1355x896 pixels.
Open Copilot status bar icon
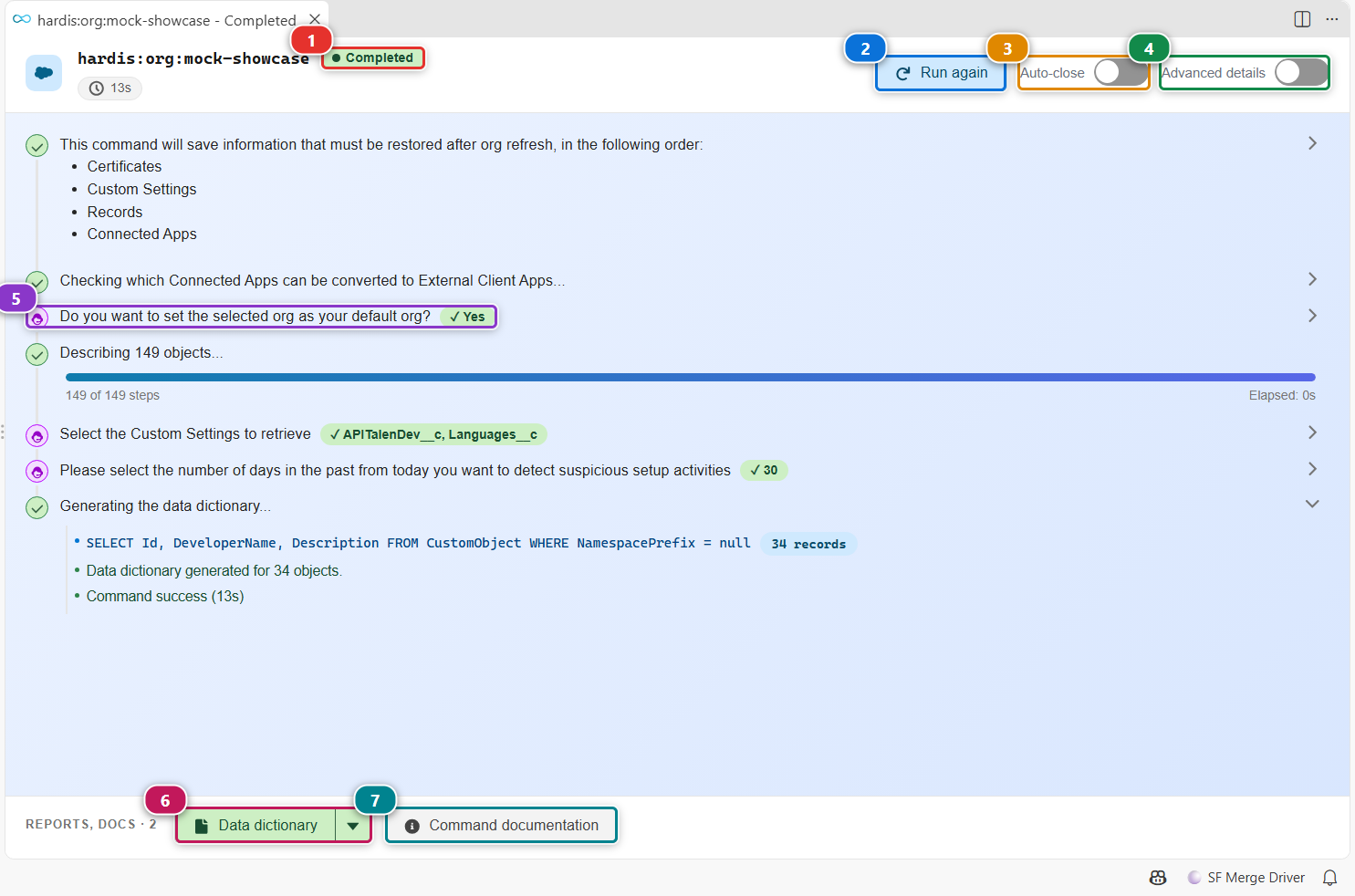pyautogui.click(x=1158, y=878)
